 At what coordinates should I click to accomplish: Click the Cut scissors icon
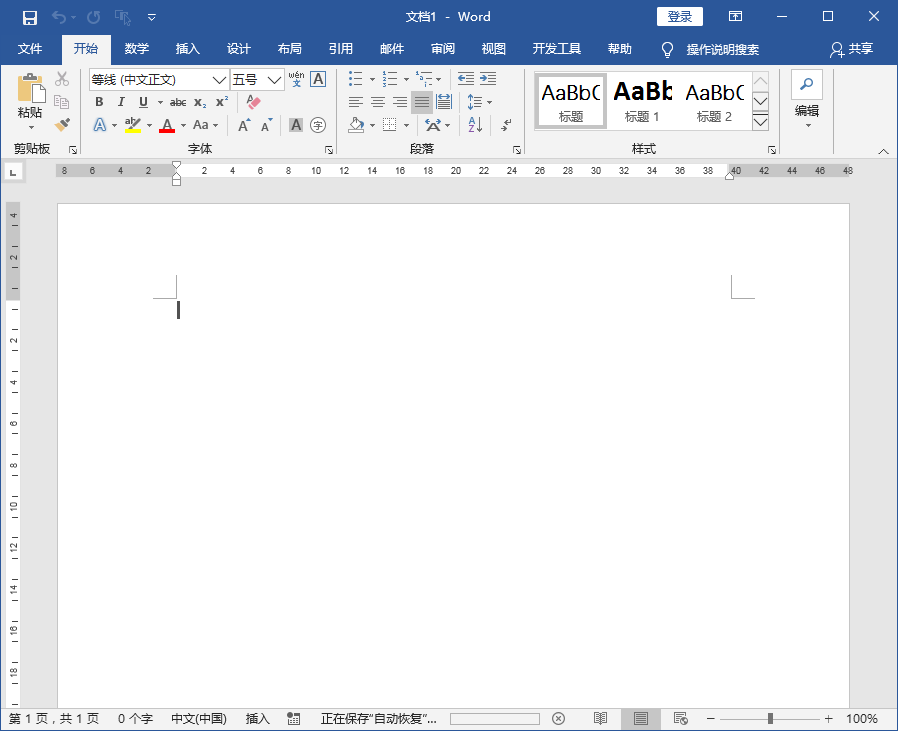click(x=62, y=78)
